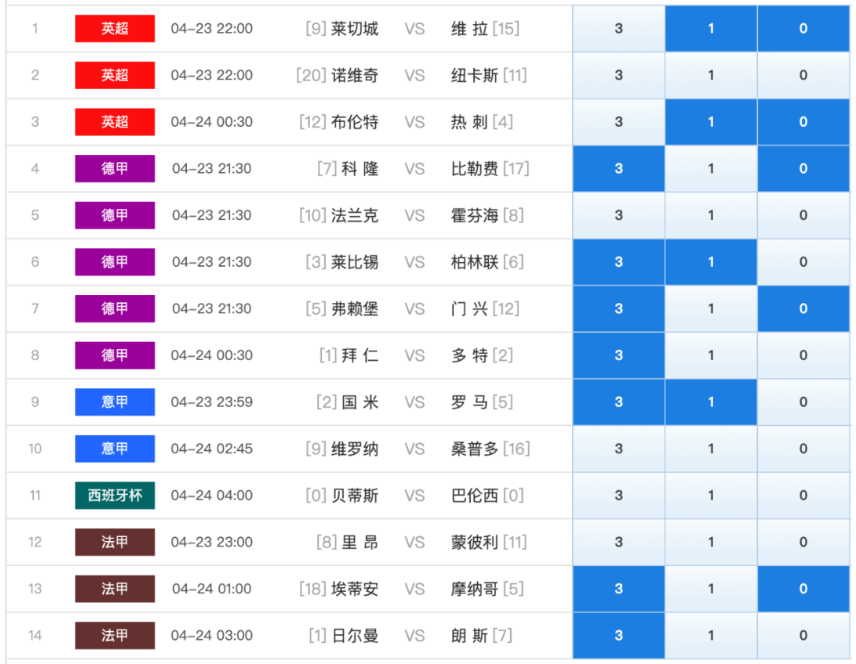Click the 英超 tag for 诺维奇 match

(x=115, y=75)
